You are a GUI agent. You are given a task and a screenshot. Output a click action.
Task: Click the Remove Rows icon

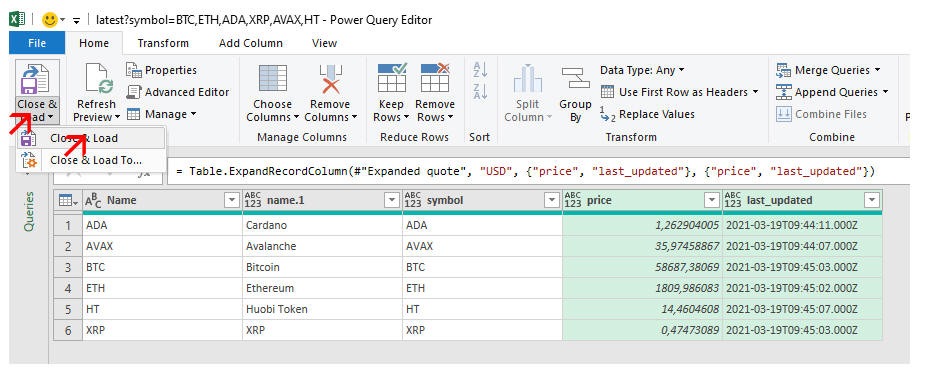[x=435, y=77]
